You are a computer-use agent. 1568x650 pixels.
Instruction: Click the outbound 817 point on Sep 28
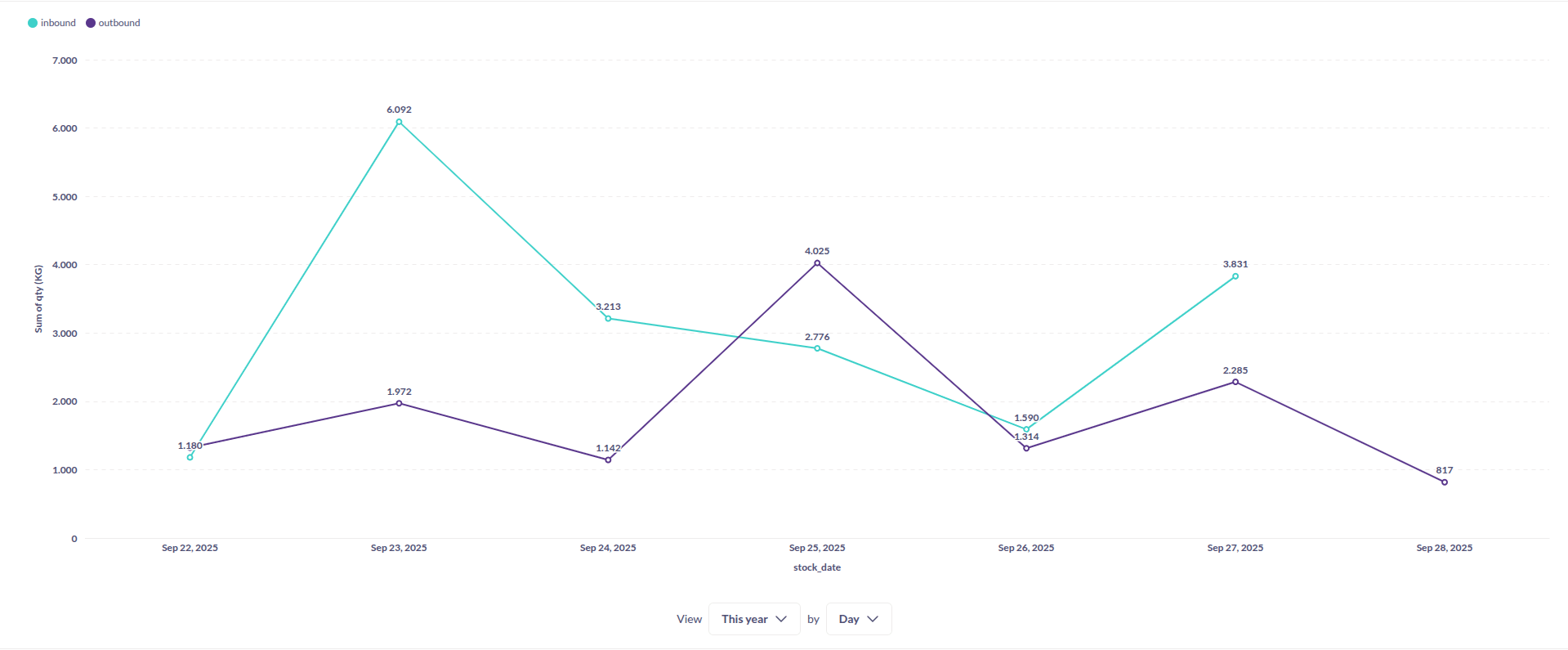[1445, 482]
